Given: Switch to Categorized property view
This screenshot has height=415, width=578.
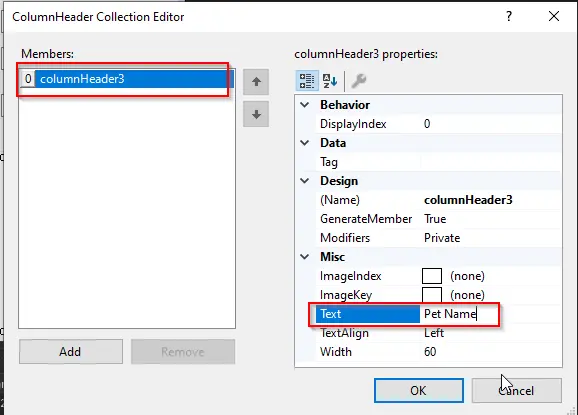Looking at the screenshot, I should point(307,81).
